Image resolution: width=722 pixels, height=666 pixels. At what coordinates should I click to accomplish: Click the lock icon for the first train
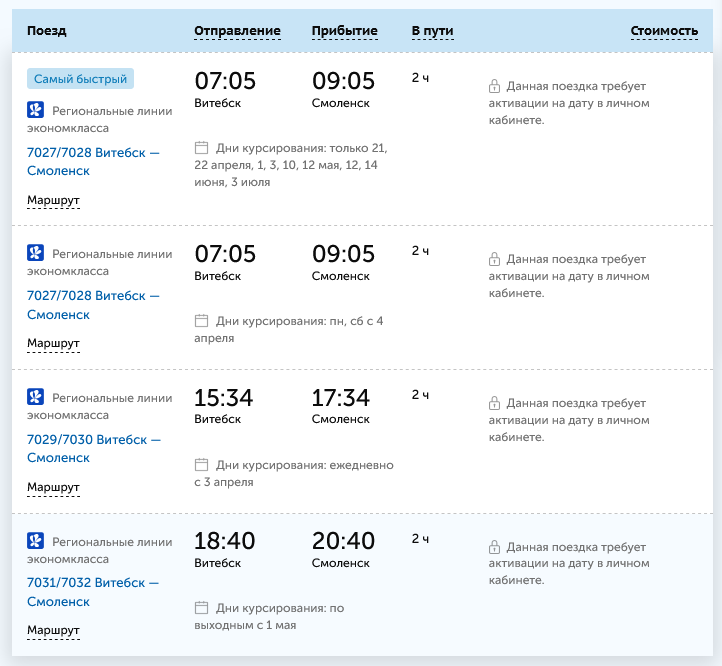pos(494,87)
